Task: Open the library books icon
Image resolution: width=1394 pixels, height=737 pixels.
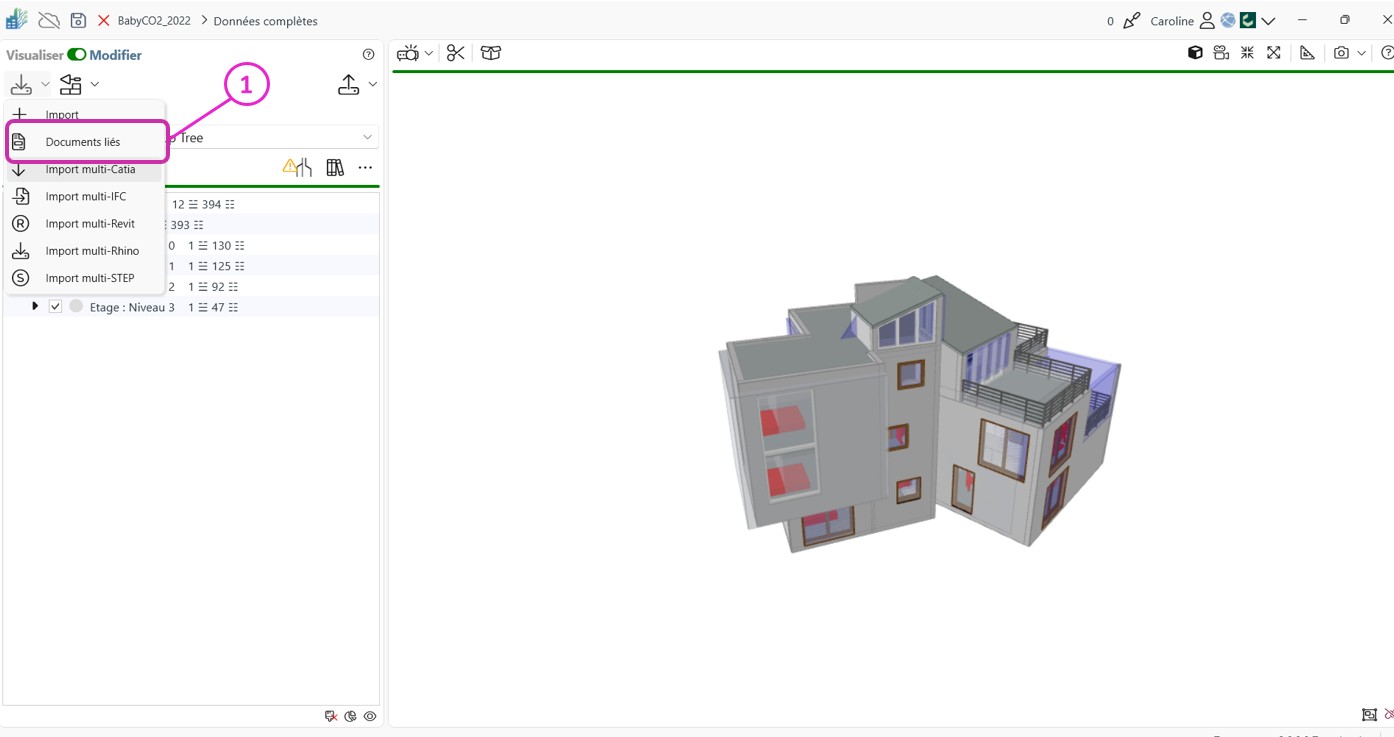Action: pos(335,168)
